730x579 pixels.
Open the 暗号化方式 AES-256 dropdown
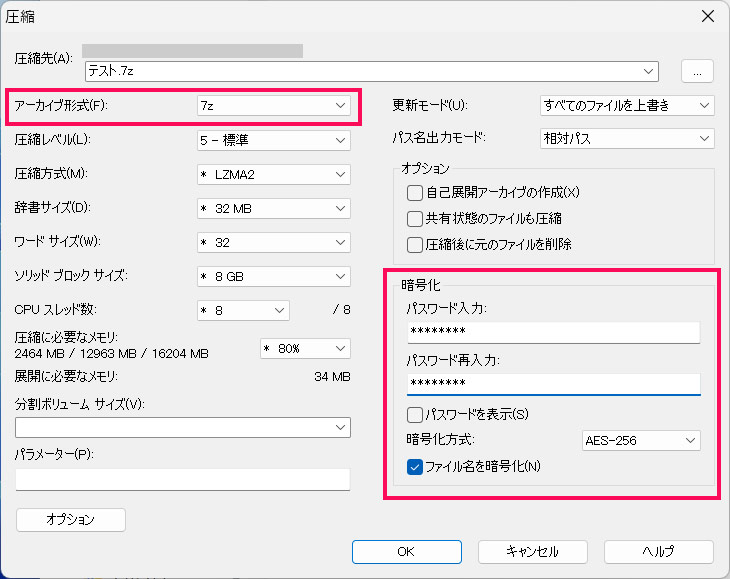point(641,440)
